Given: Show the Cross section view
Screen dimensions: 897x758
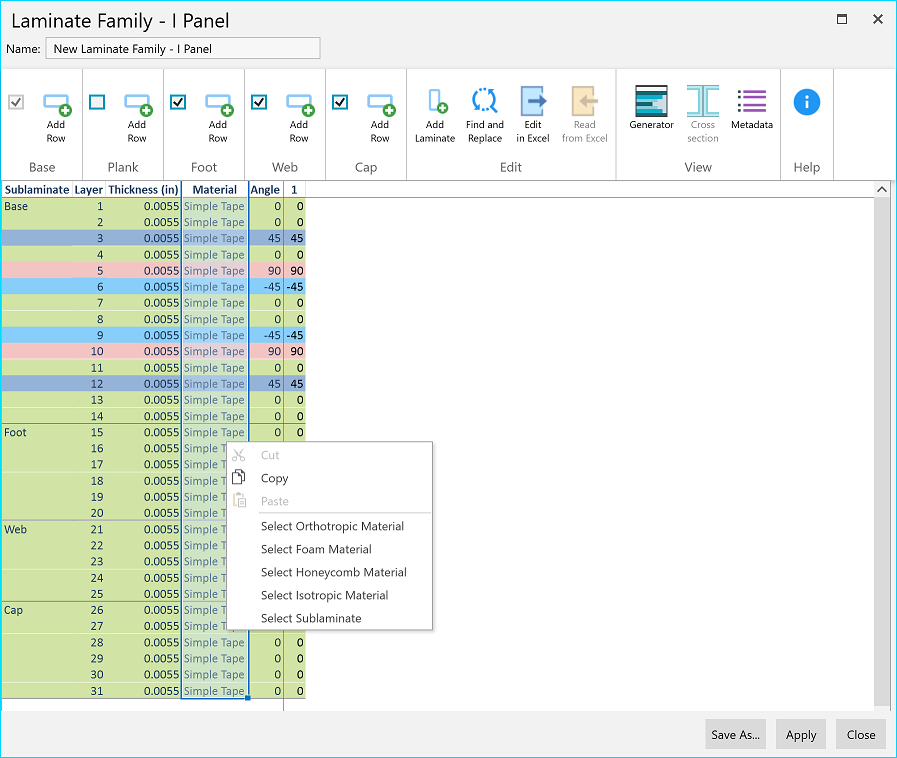Looking at the screenshot, I should click(702, 101).
